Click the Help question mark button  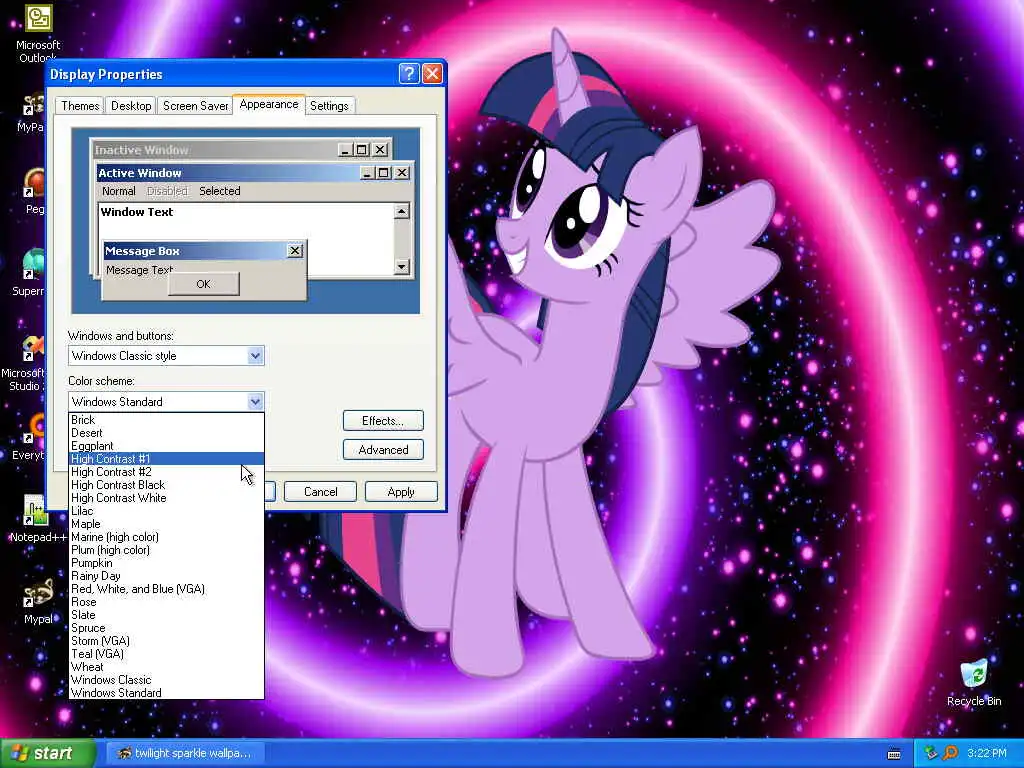[x=409, y=74]
